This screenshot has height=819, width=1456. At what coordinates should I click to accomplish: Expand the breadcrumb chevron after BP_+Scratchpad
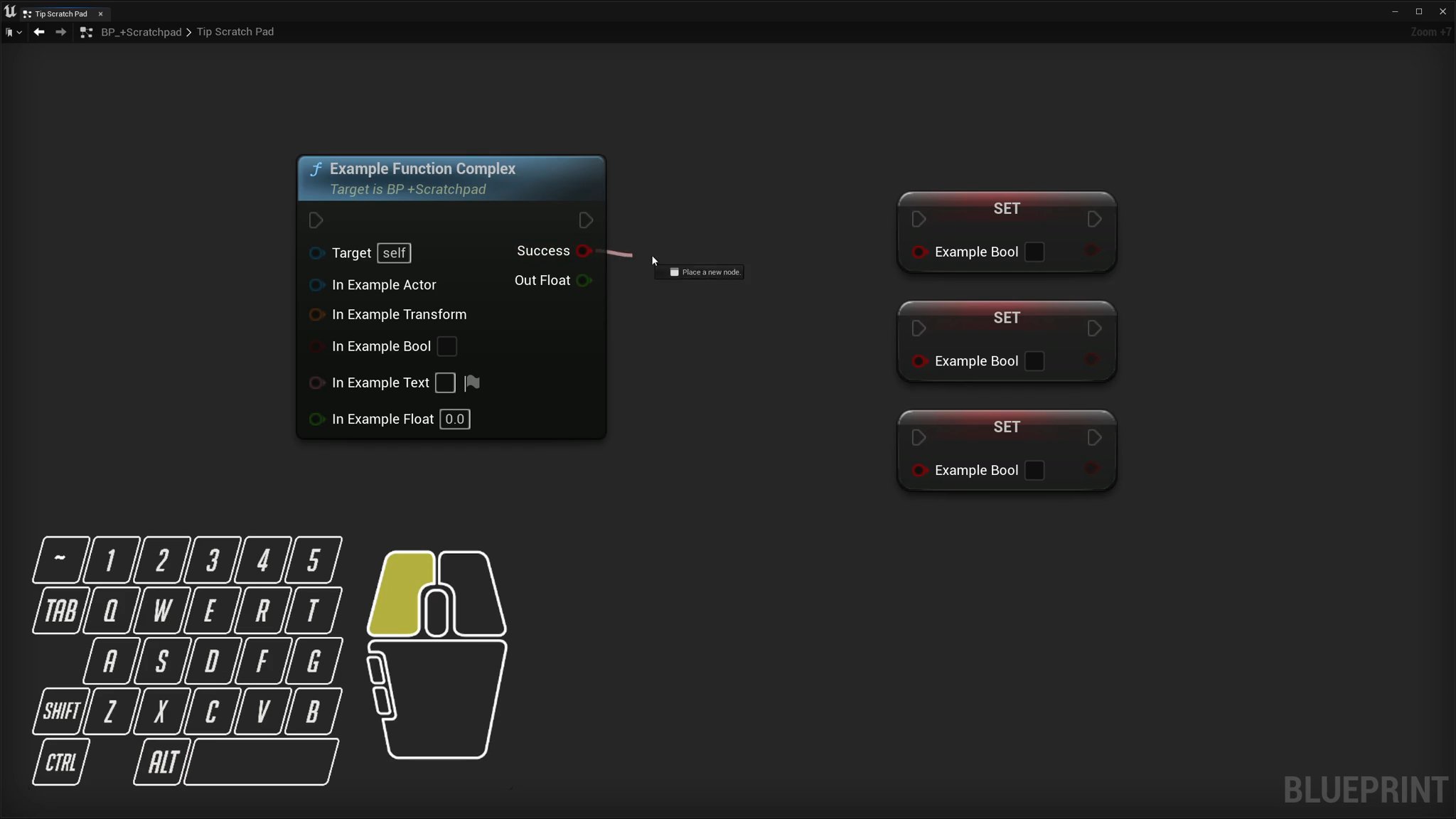(x=189, y=32)
